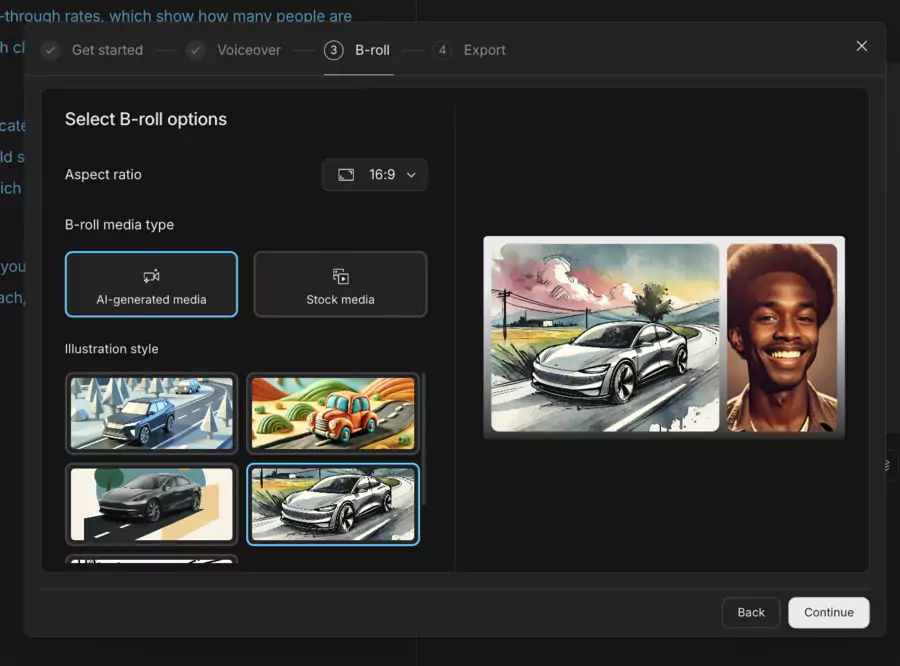Click the Get started completed checkmark

[x=49, y=49]
